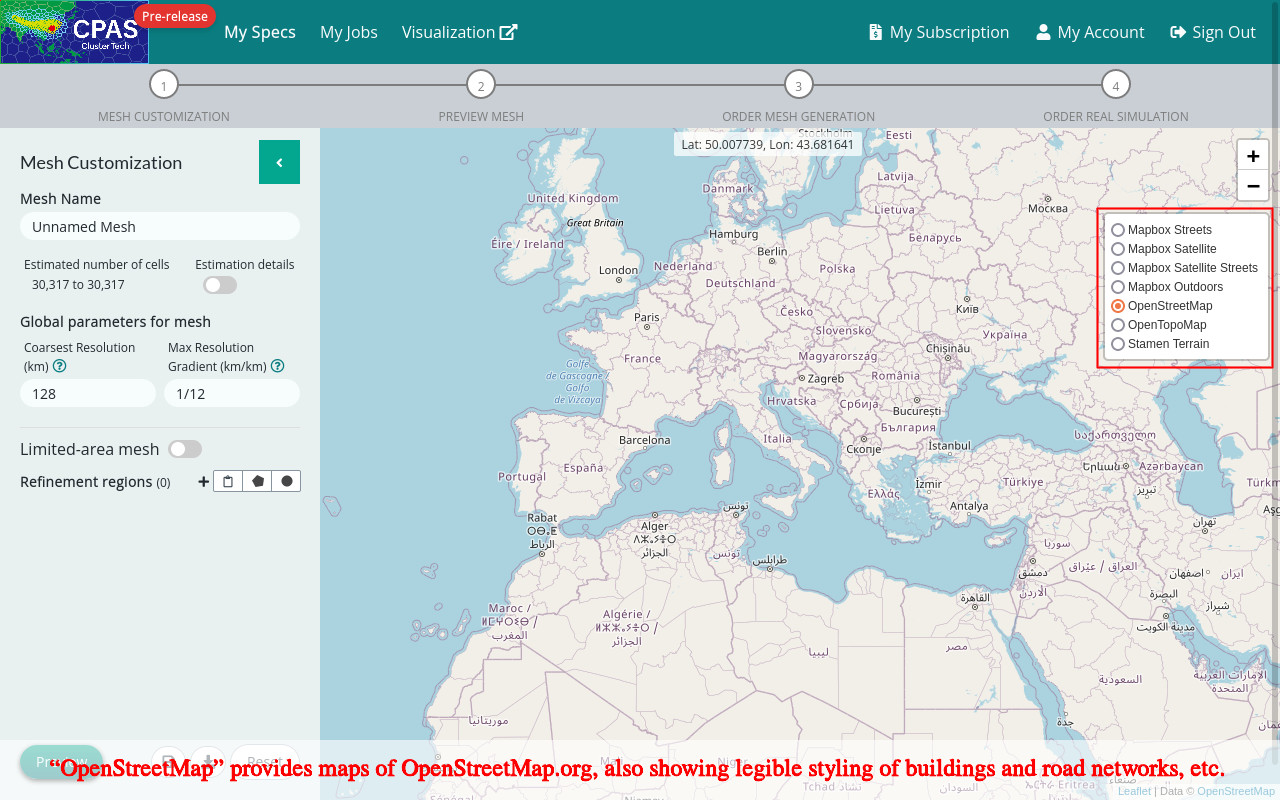Toggle the Estimation details switch
Image resolution: width=1280 pixels, height=800 pixels.
coord(220,285)
